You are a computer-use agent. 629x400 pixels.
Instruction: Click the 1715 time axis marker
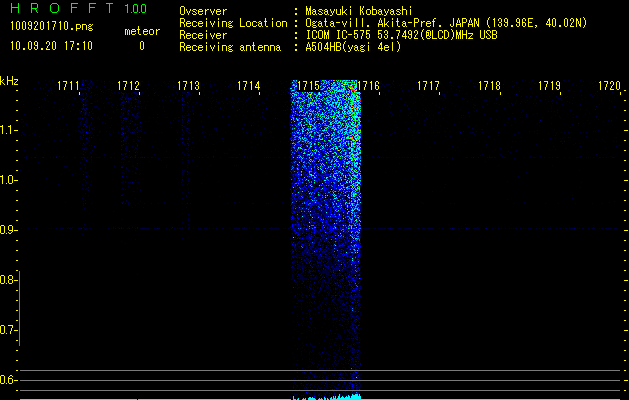click(308, 86)
